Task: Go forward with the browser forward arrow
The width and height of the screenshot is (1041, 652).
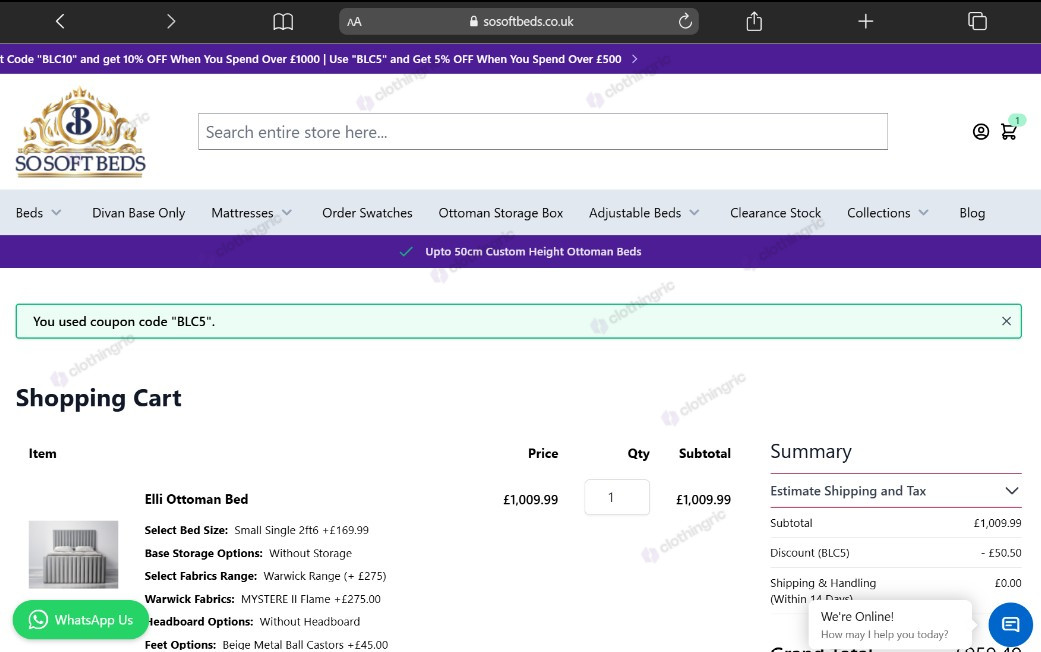Action: 171,21
